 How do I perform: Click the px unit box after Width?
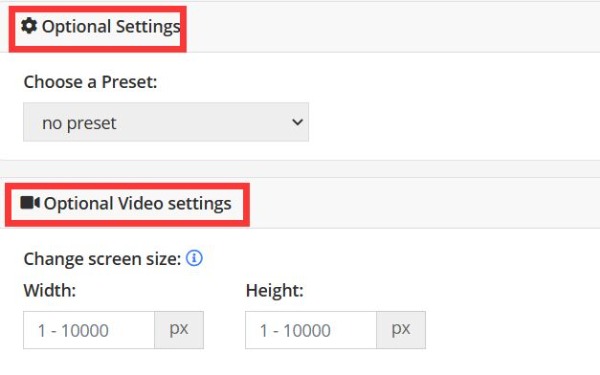179,330
